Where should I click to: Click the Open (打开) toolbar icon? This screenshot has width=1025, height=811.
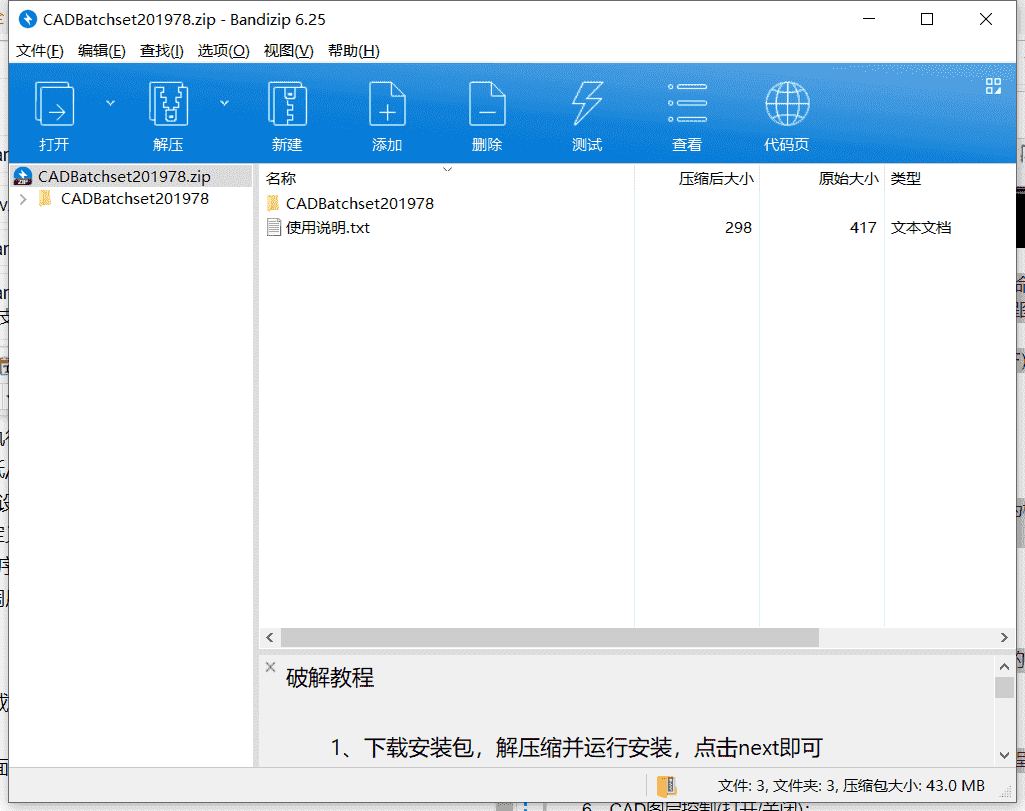point(54,104)
